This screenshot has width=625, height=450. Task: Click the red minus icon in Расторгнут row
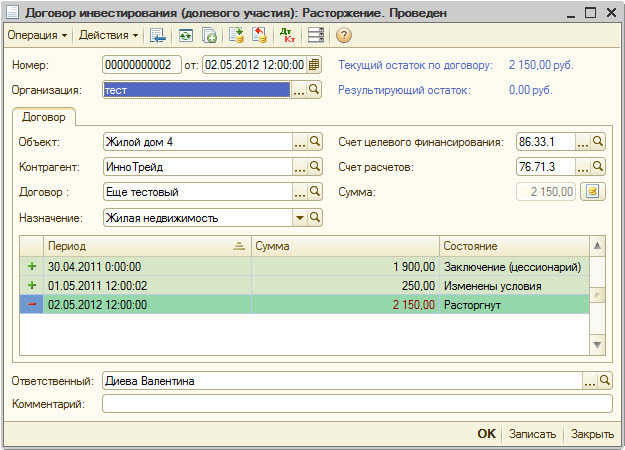click(32, 305)
